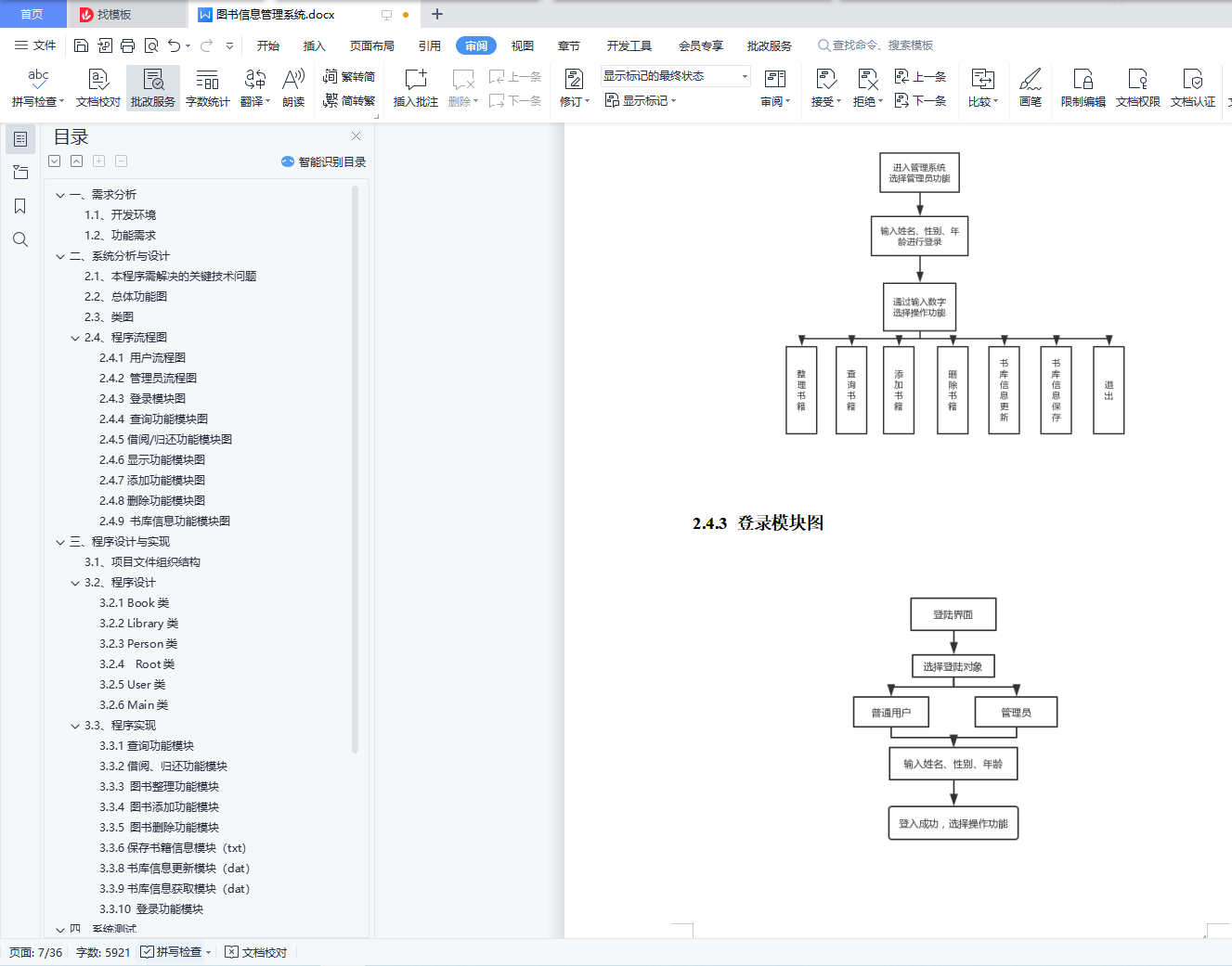
Task: Close the 目录 outline panel
Action: (356, 136)
